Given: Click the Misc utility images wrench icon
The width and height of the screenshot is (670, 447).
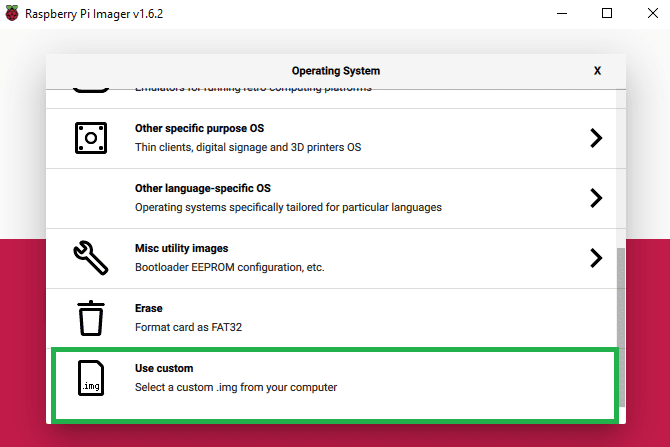Looking at the screenshot, I should point(91,258).
